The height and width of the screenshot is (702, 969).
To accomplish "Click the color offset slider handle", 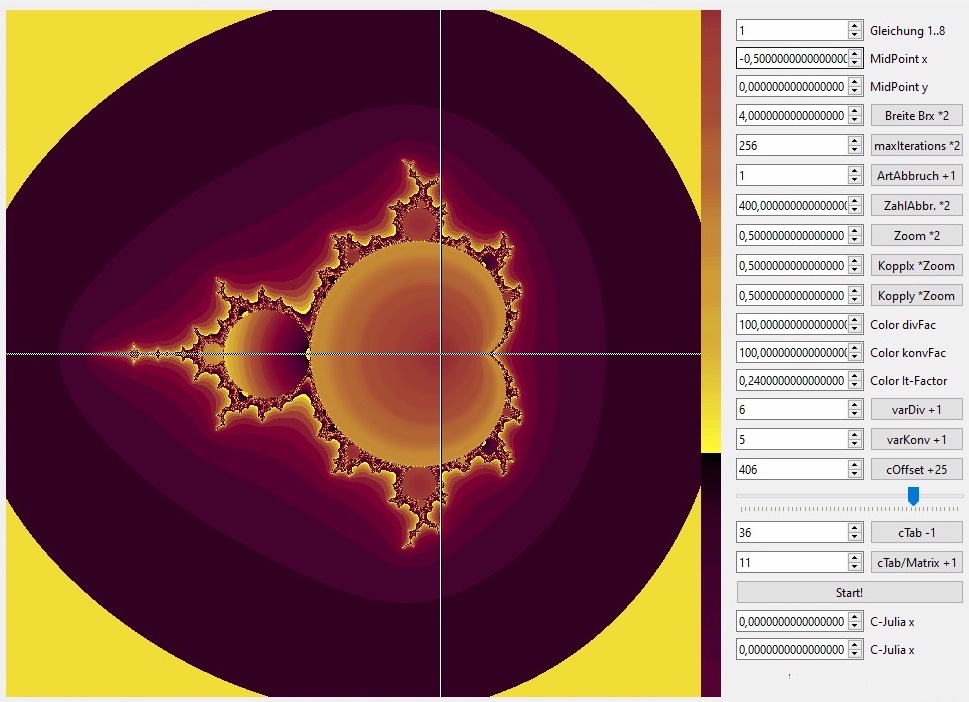I will click(x=913, y=496).
